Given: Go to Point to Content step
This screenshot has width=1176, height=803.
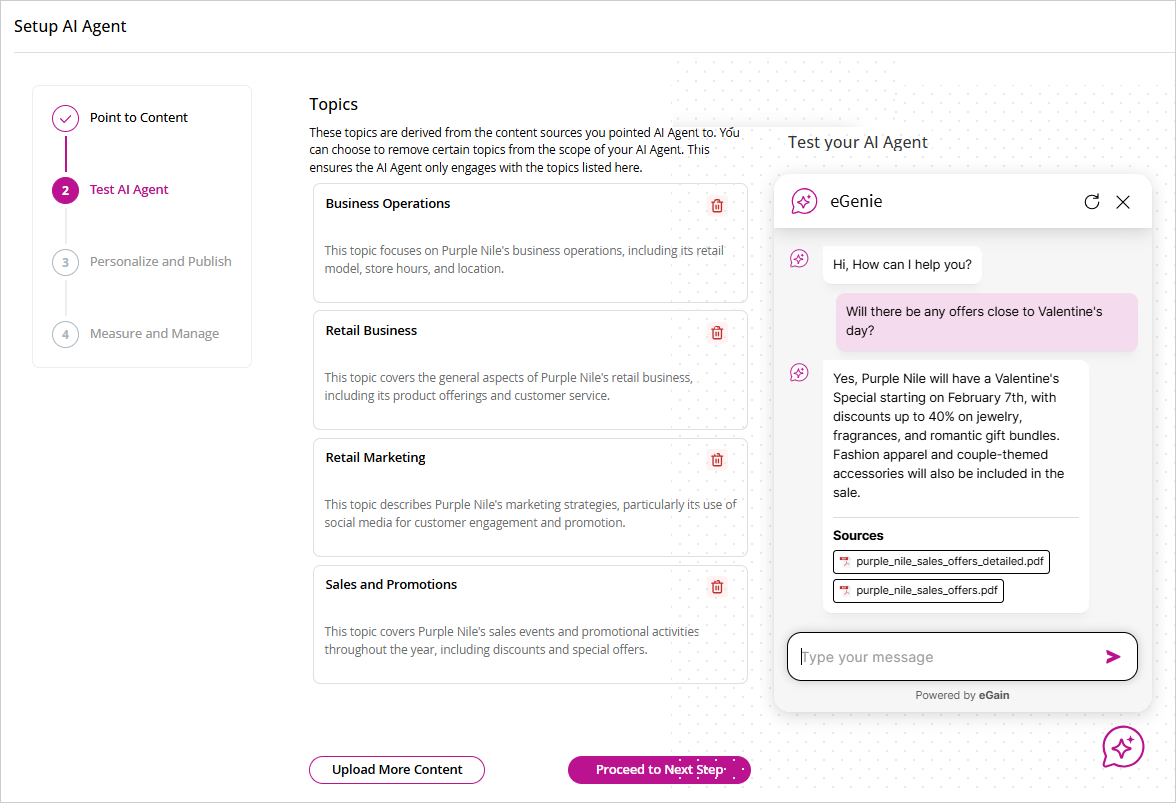Looking at the screenshot, I should (x=138, y=118).
